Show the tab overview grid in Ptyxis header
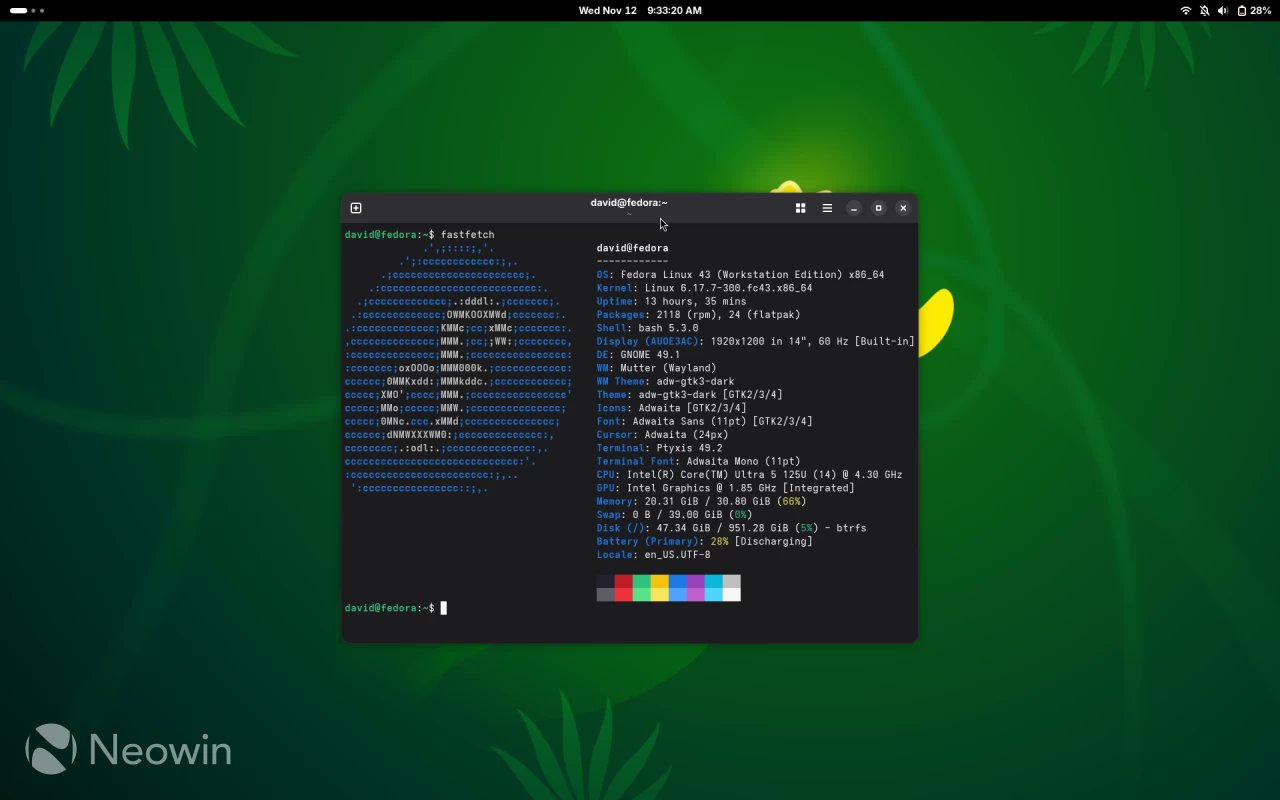 pos(800,208)
